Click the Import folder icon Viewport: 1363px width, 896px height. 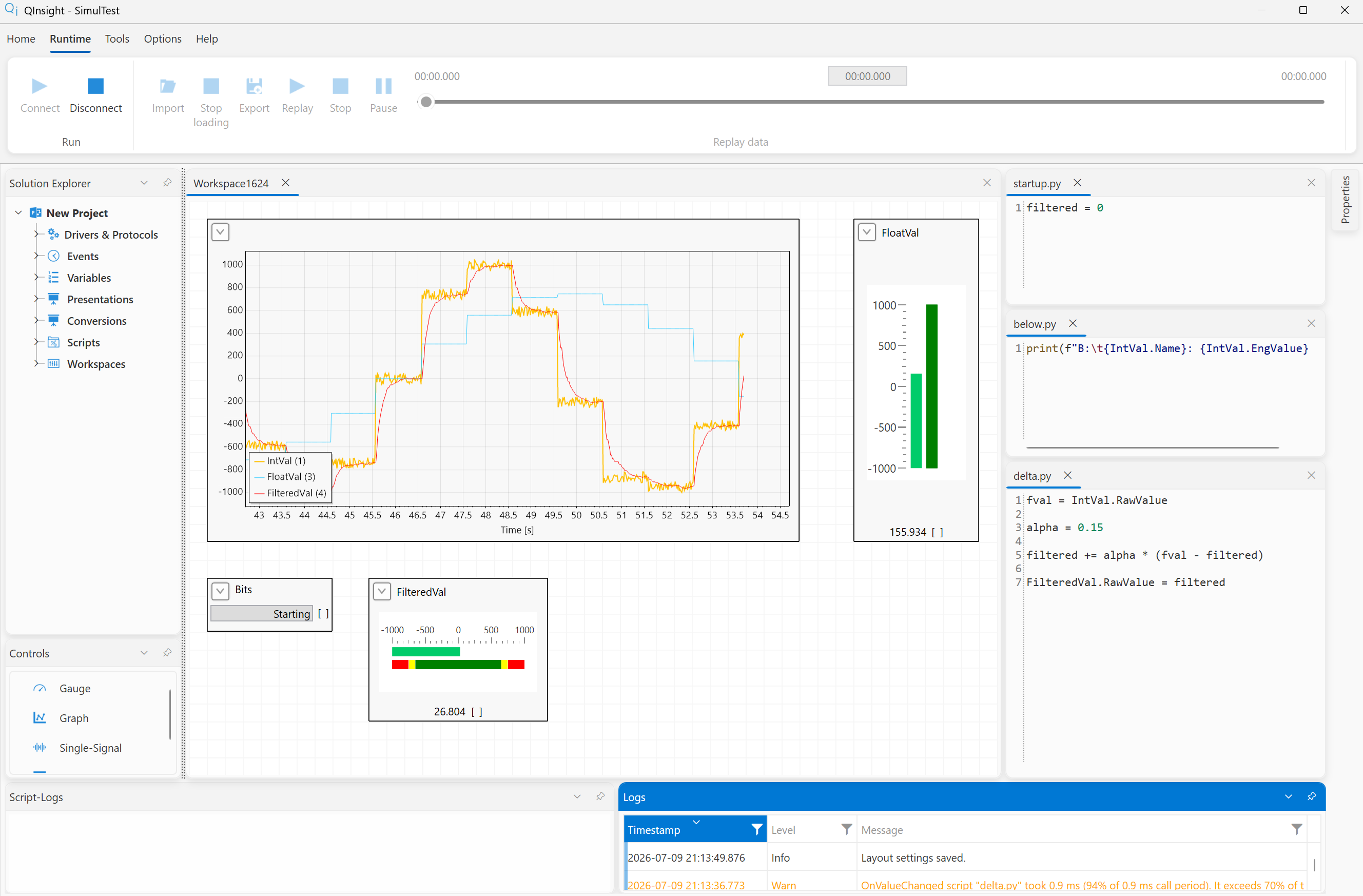click(168, 86)
